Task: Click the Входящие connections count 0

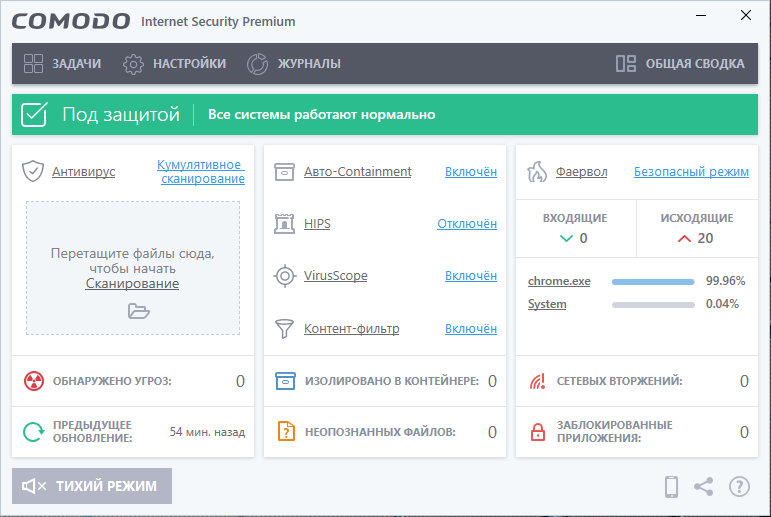Action: (x=583, y=239)
